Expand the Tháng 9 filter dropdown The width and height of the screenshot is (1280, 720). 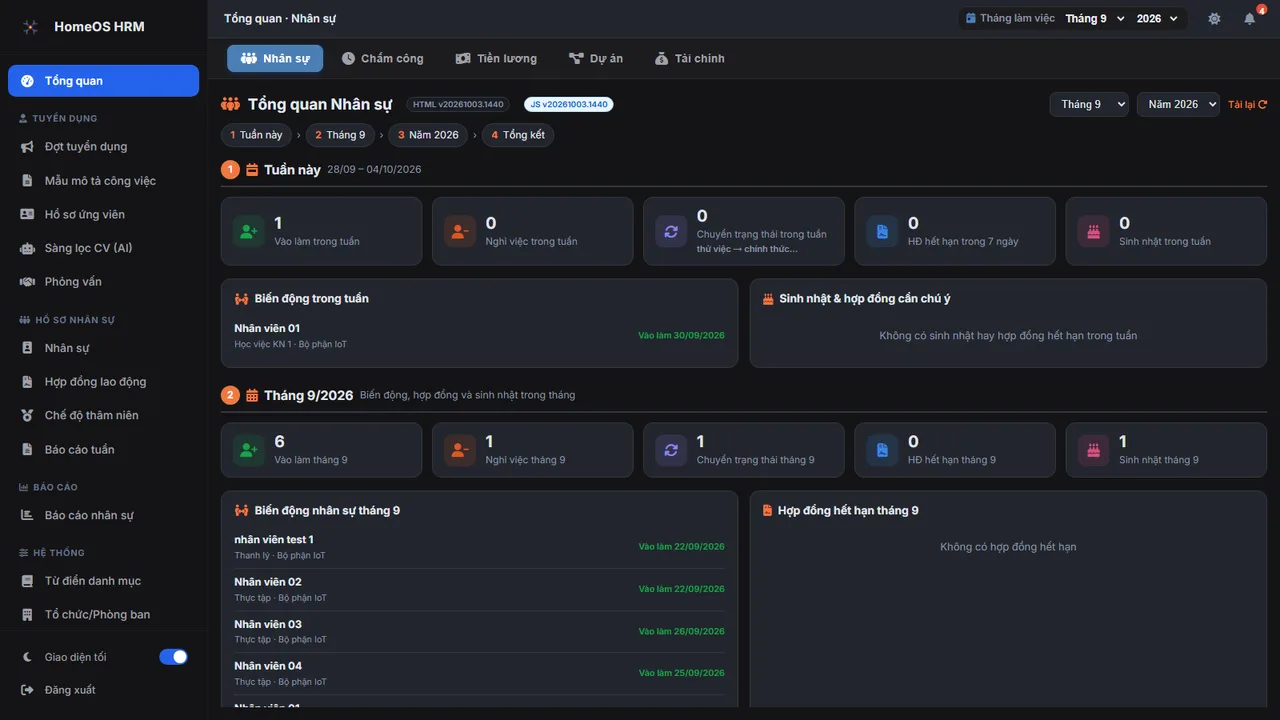(1089, 104)
